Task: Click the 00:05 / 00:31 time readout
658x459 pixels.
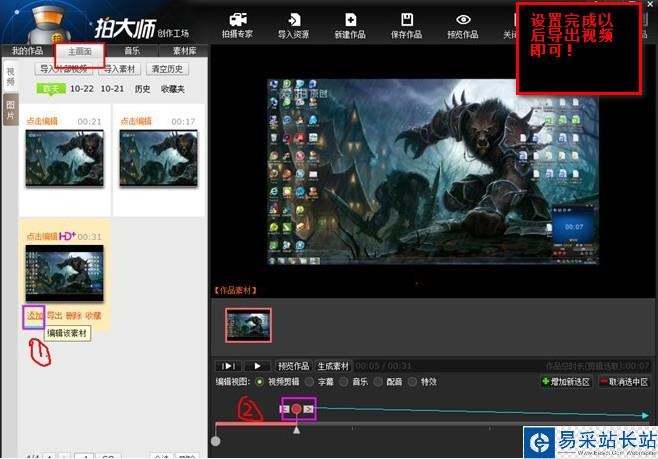Action: coord(383,366)
